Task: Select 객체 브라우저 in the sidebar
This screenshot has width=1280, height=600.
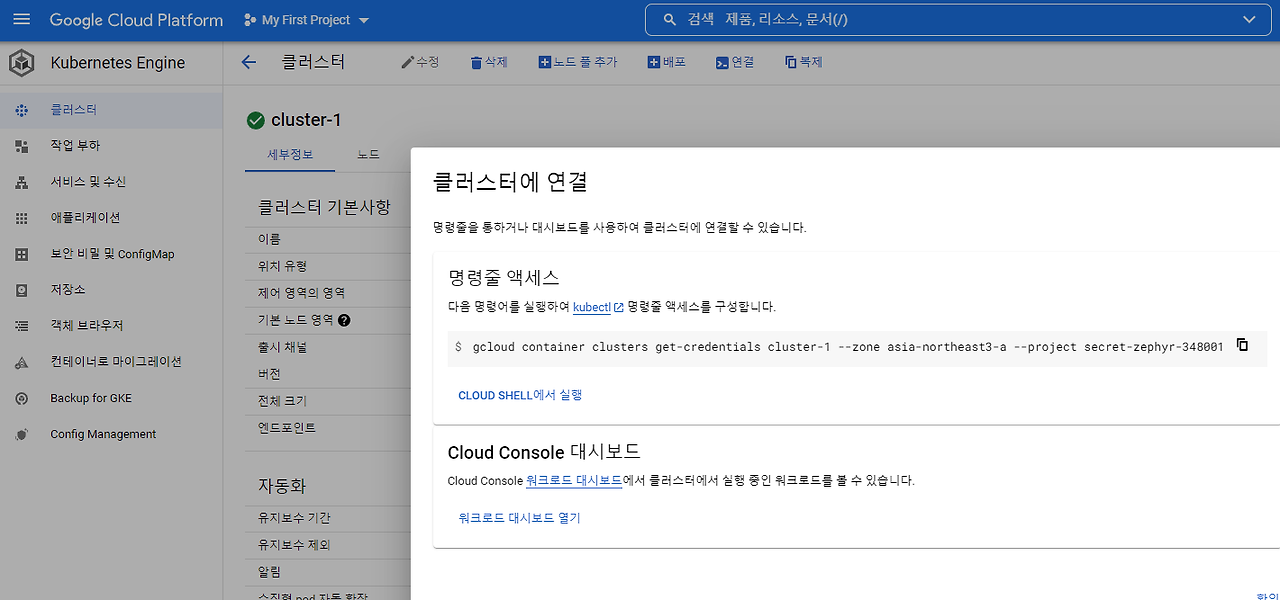Action: point(111,326)
